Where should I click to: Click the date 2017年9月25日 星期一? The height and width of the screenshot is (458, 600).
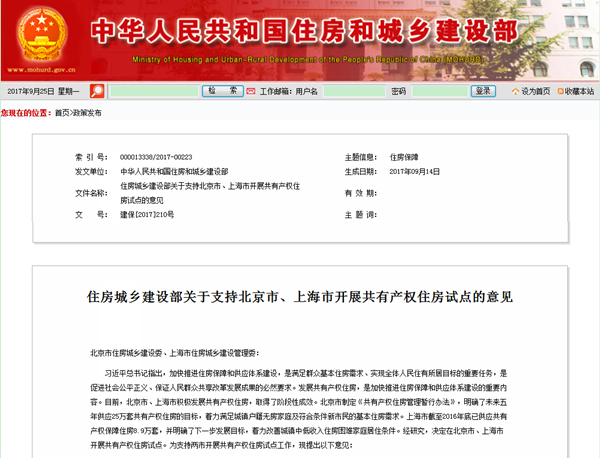[43, 91]
